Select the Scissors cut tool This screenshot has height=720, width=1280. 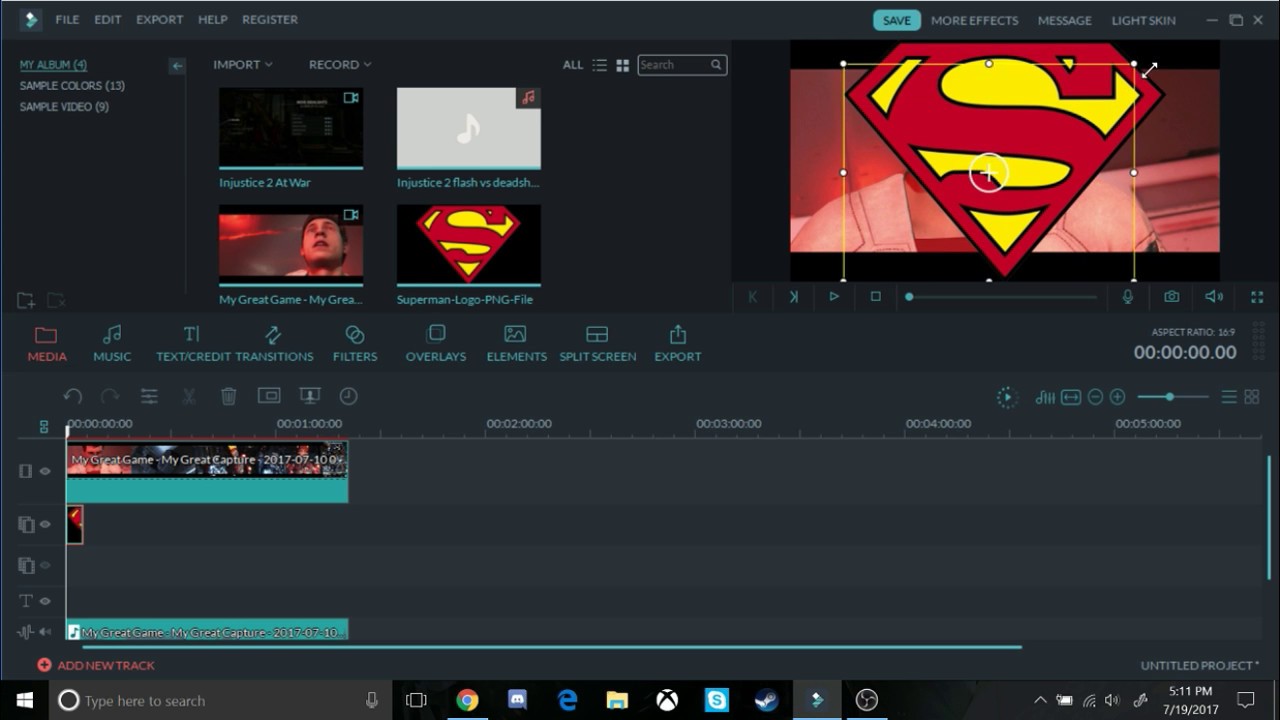click(x=189, y=396)
